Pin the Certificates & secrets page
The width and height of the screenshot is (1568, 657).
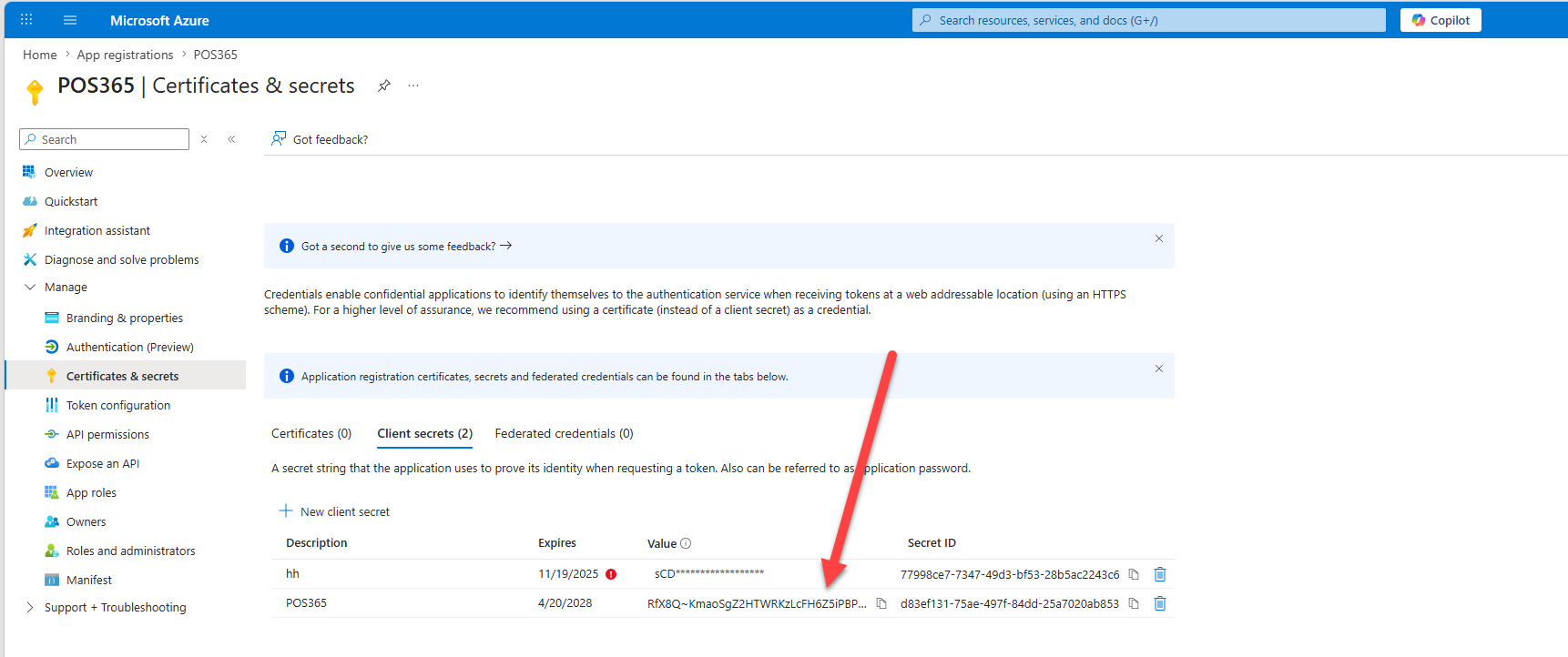click(384, 86)
